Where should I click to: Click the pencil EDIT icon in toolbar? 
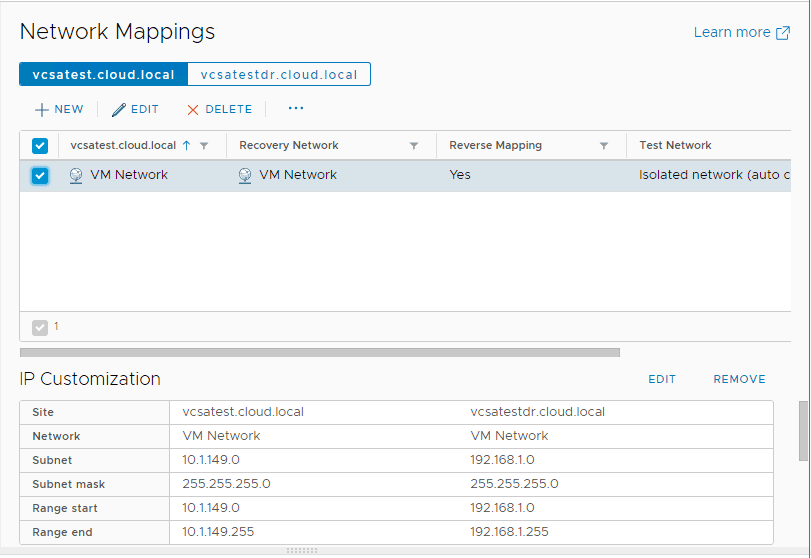coord(119,109)
